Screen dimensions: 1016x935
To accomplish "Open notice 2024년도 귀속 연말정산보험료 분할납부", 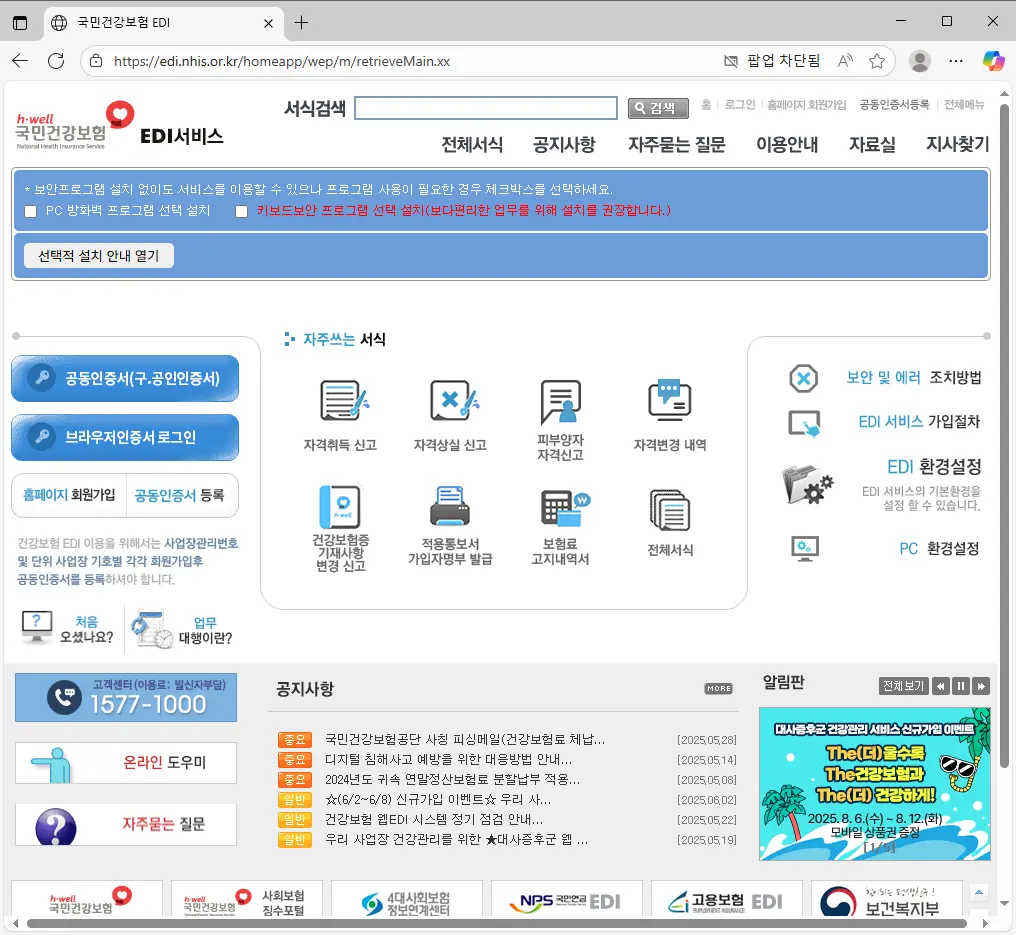I will (452, 779).
